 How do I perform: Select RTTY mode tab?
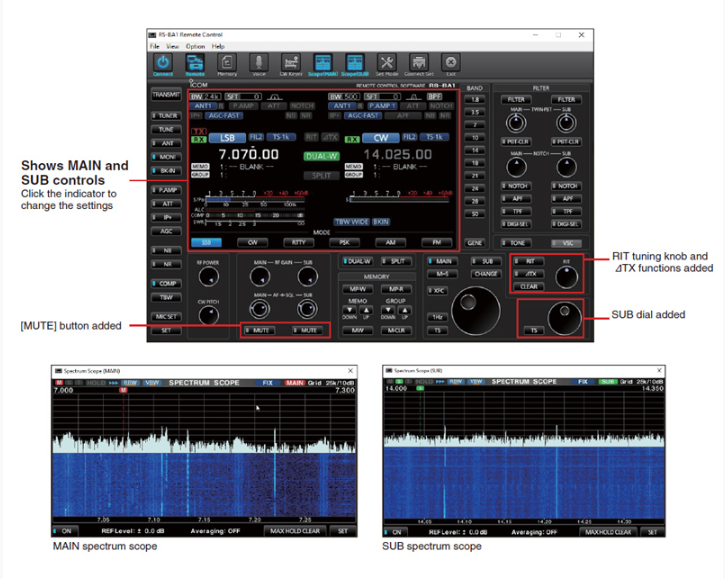298,242
